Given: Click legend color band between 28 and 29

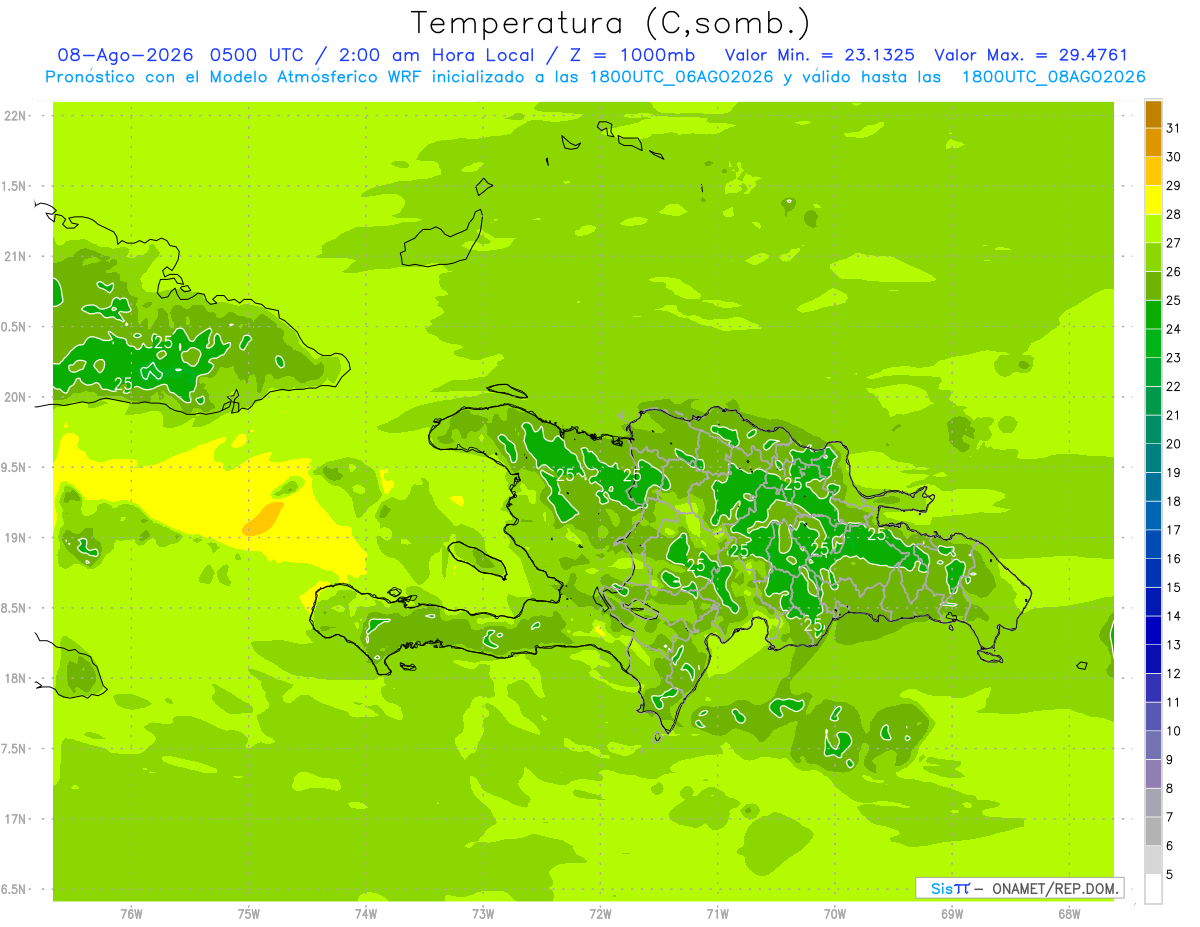Looking at the screenshot, I should tap(1153, 200).
